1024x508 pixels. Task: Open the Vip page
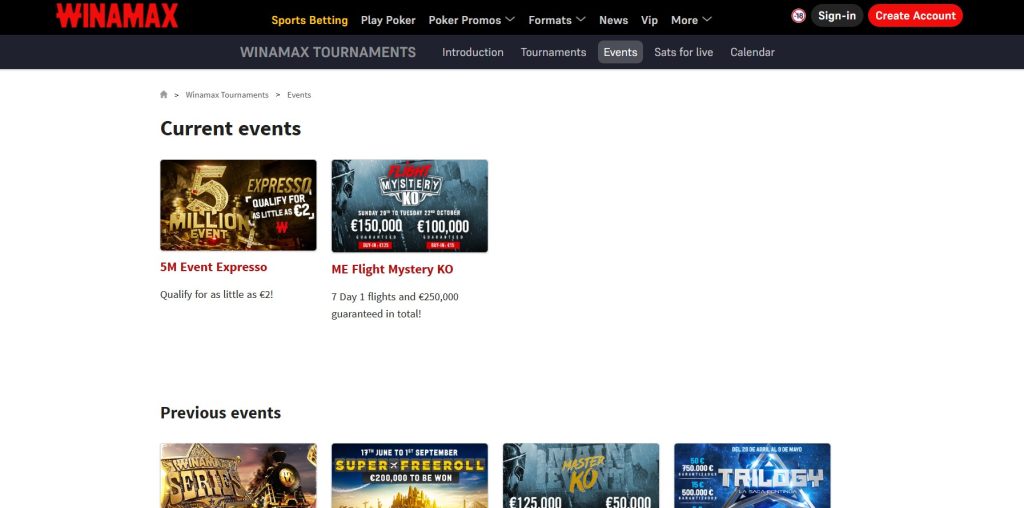649,20
